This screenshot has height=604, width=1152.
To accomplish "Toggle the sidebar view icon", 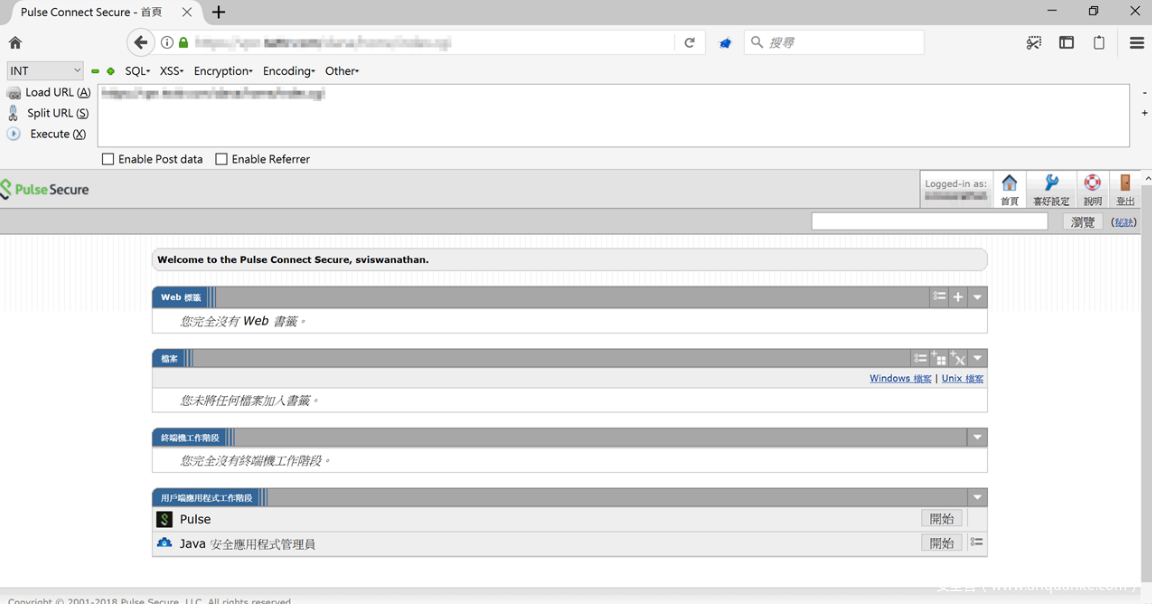I will pyautogui.click(x=1066, y=43).
